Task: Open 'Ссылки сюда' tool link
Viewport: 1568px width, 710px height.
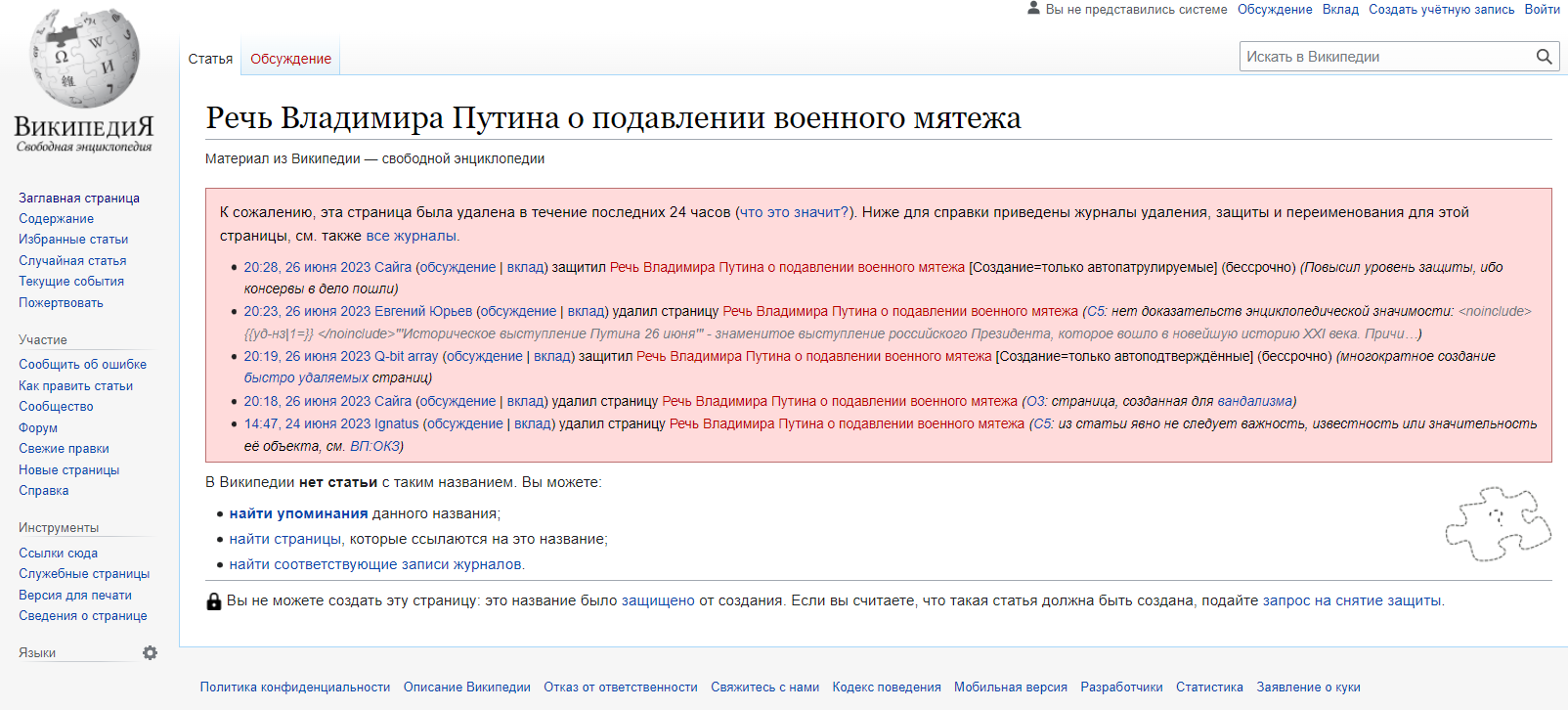Action: 58,553
